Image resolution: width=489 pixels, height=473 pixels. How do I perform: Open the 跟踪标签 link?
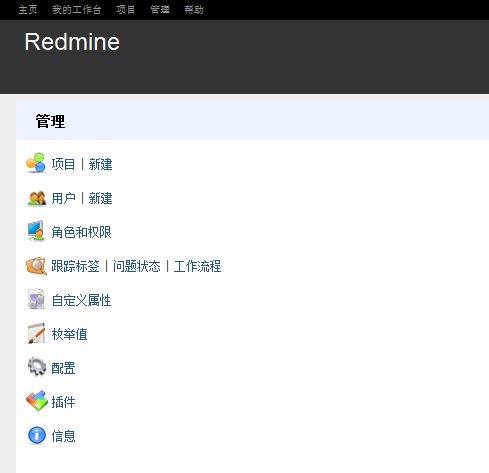tap(75, 266)
